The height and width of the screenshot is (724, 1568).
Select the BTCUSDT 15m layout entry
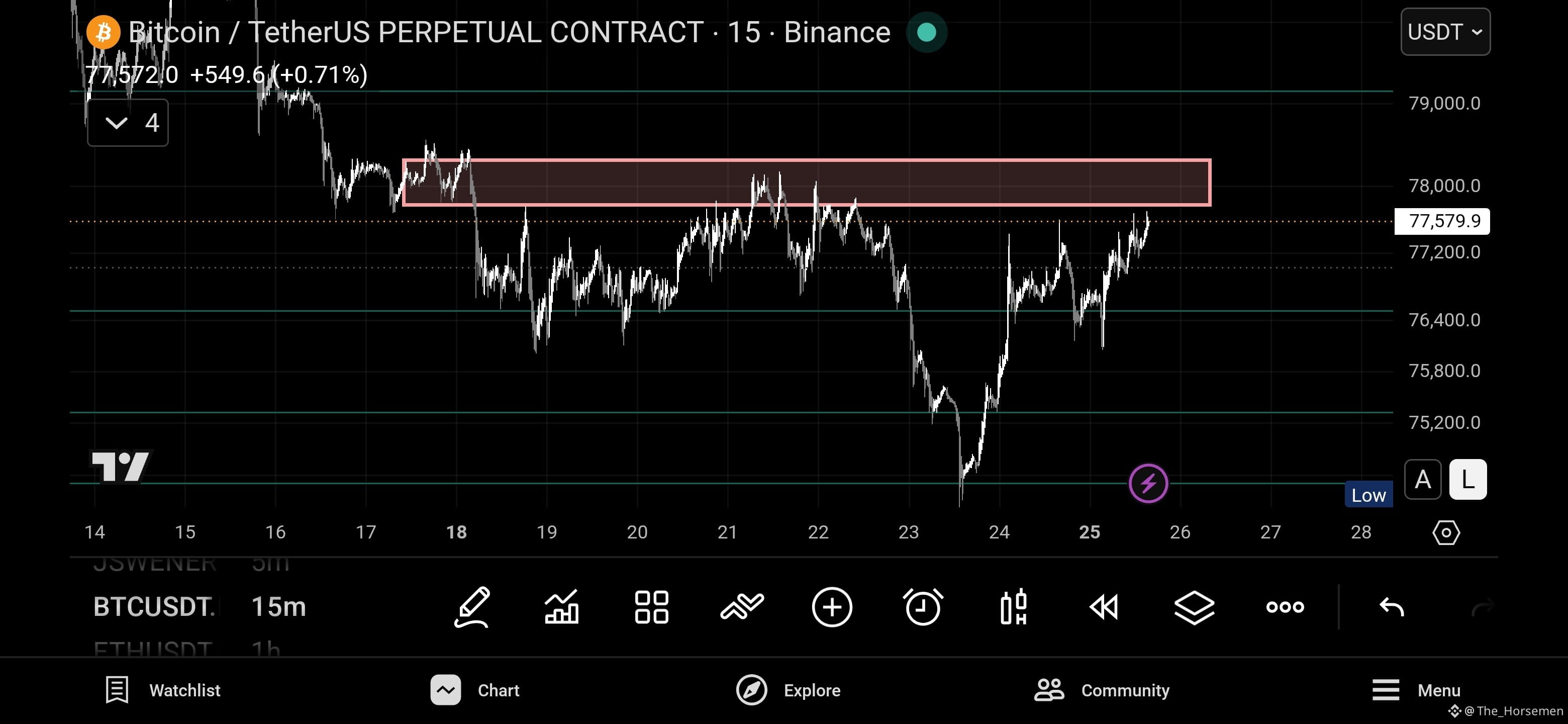tap(200, 607)
